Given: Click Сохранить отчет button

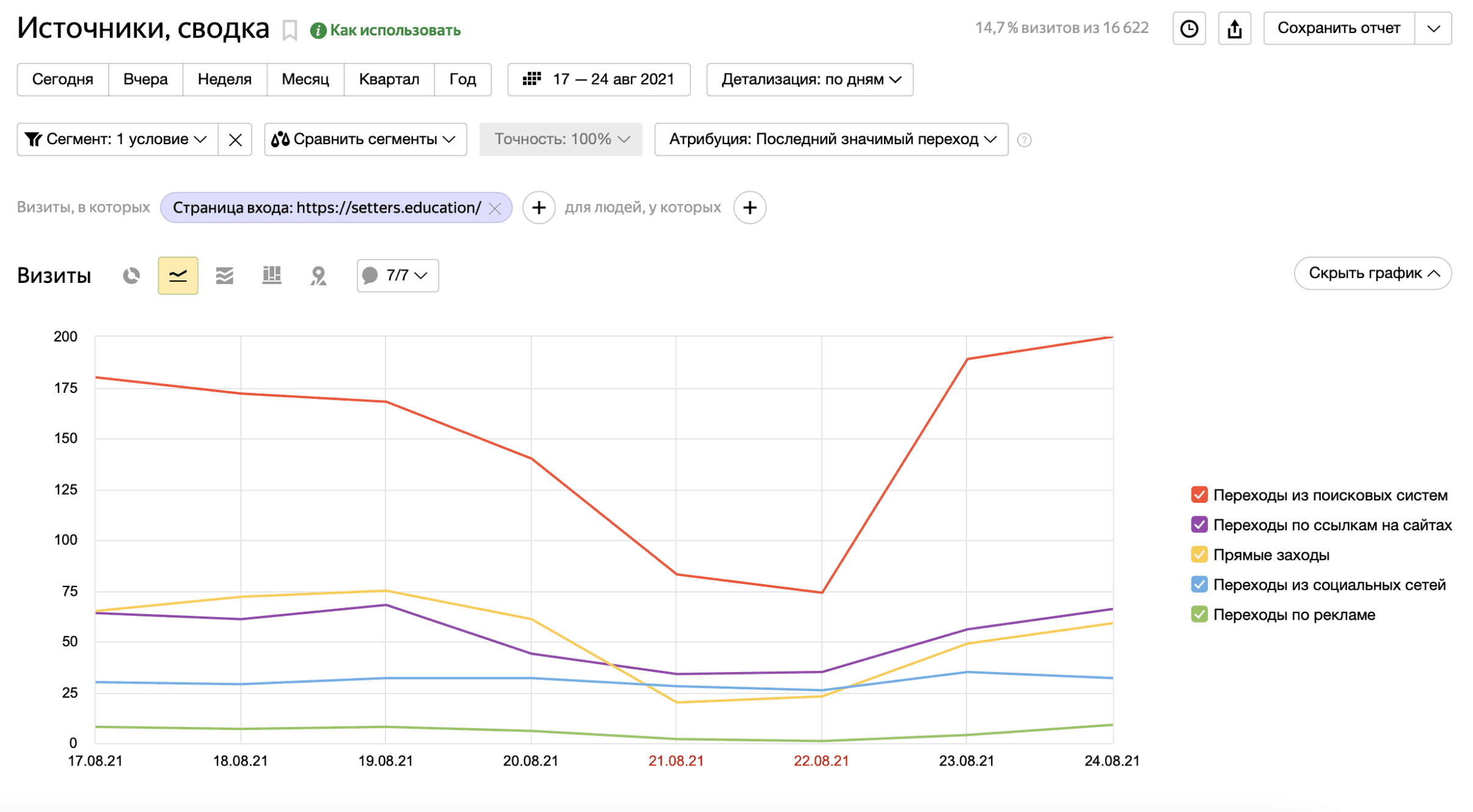Looking at the screenshot, I should click(x=1338, y=29).
